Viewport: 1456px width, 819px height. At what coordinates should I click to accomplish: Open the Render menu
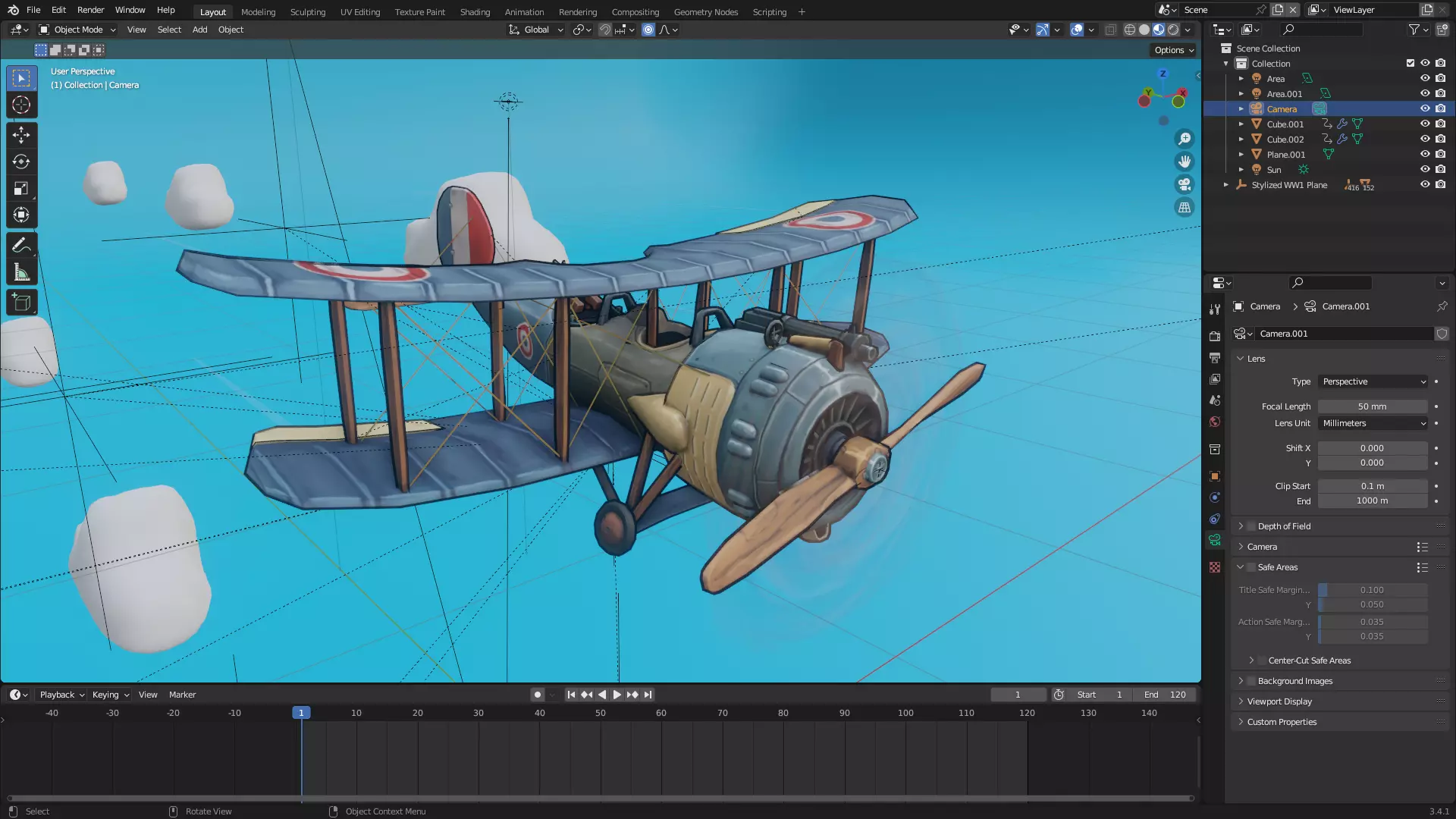click(90, 10)
